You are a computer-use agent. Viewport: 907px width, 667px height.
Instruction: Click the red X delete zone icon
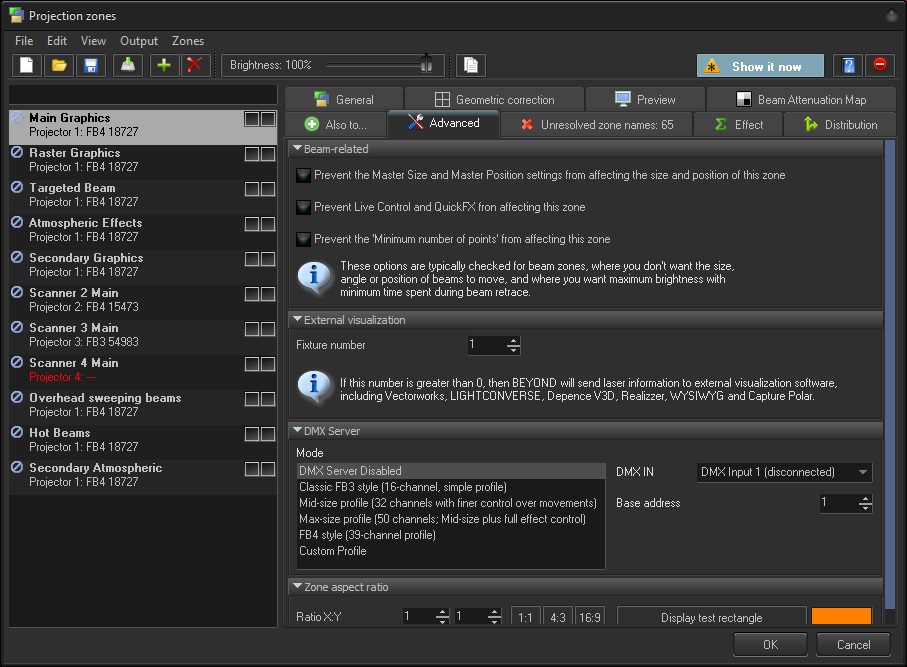pos(195,66)
